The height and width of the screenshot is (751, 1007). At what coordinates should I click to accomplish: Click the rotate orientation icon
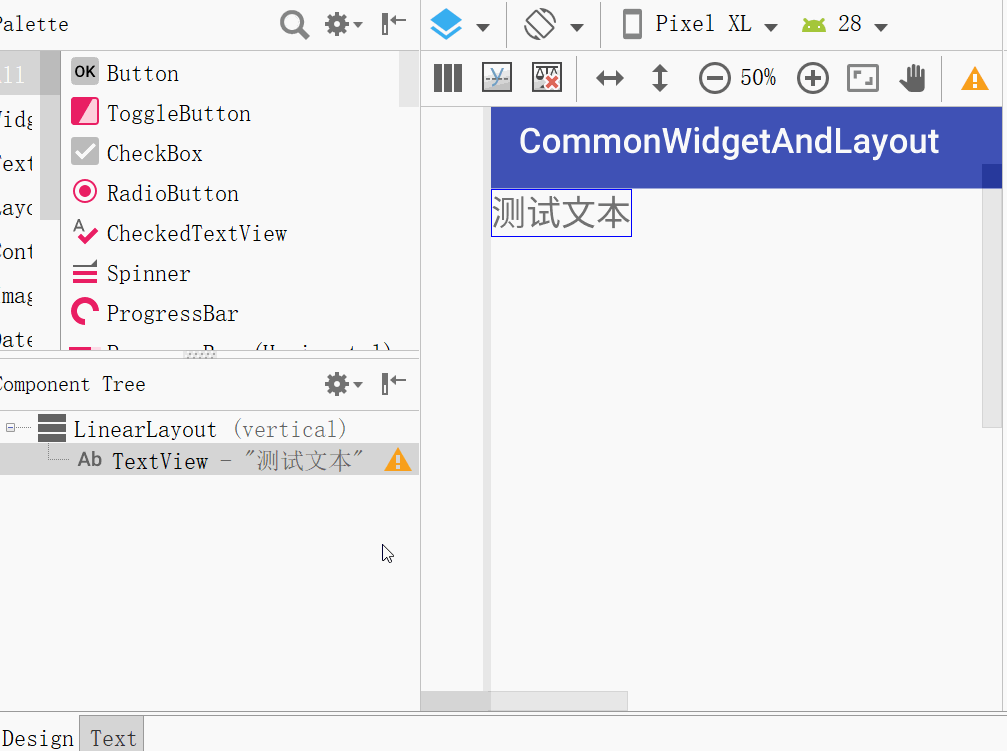540,23
